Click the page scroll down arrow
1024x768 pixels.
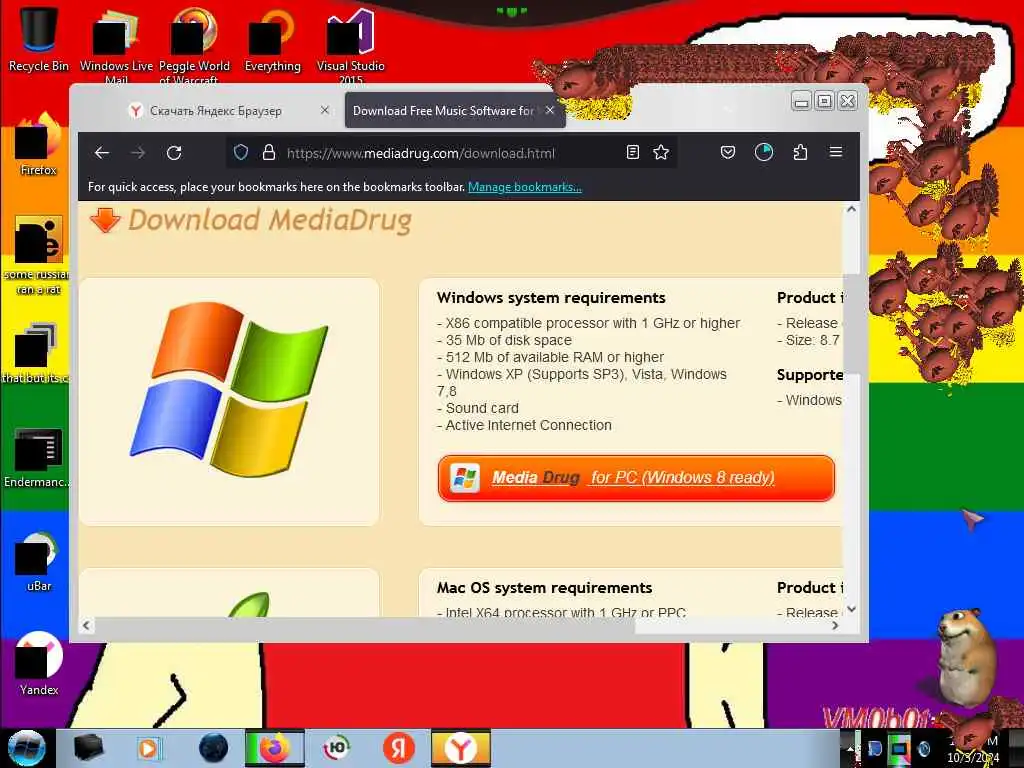click(851, 609)
